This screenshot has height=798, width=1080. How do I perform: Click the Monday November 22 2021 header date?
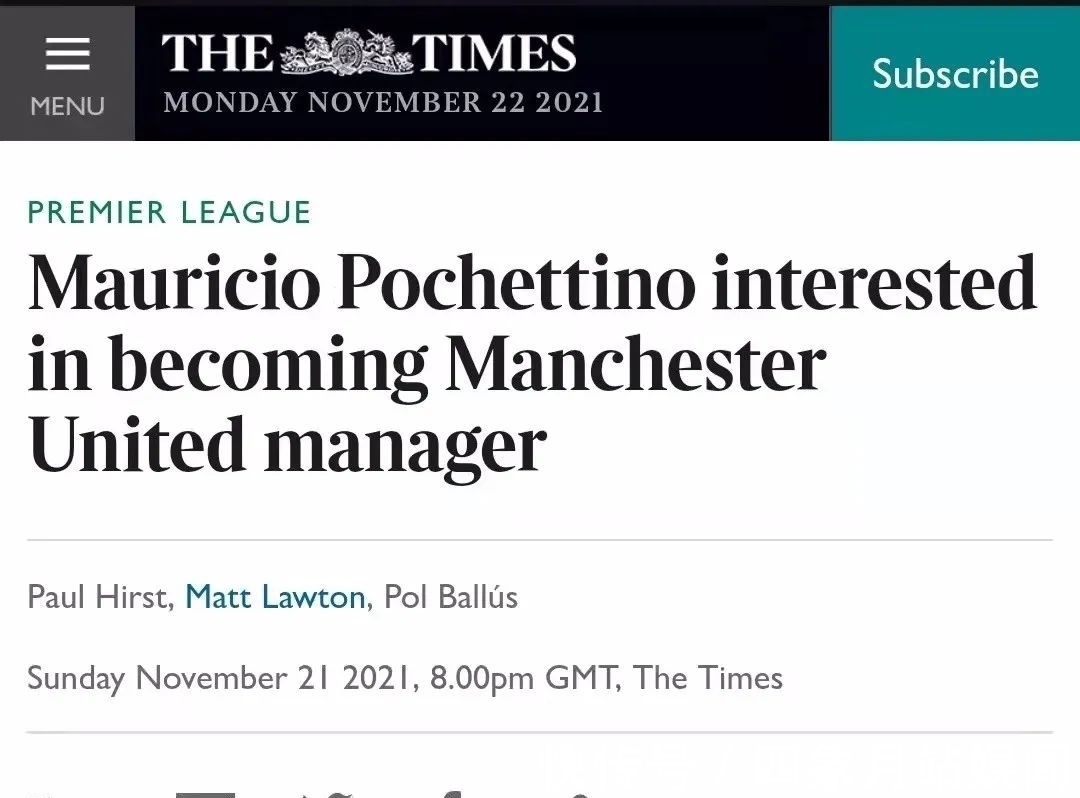pyautogui.click(x=383, y=102)
